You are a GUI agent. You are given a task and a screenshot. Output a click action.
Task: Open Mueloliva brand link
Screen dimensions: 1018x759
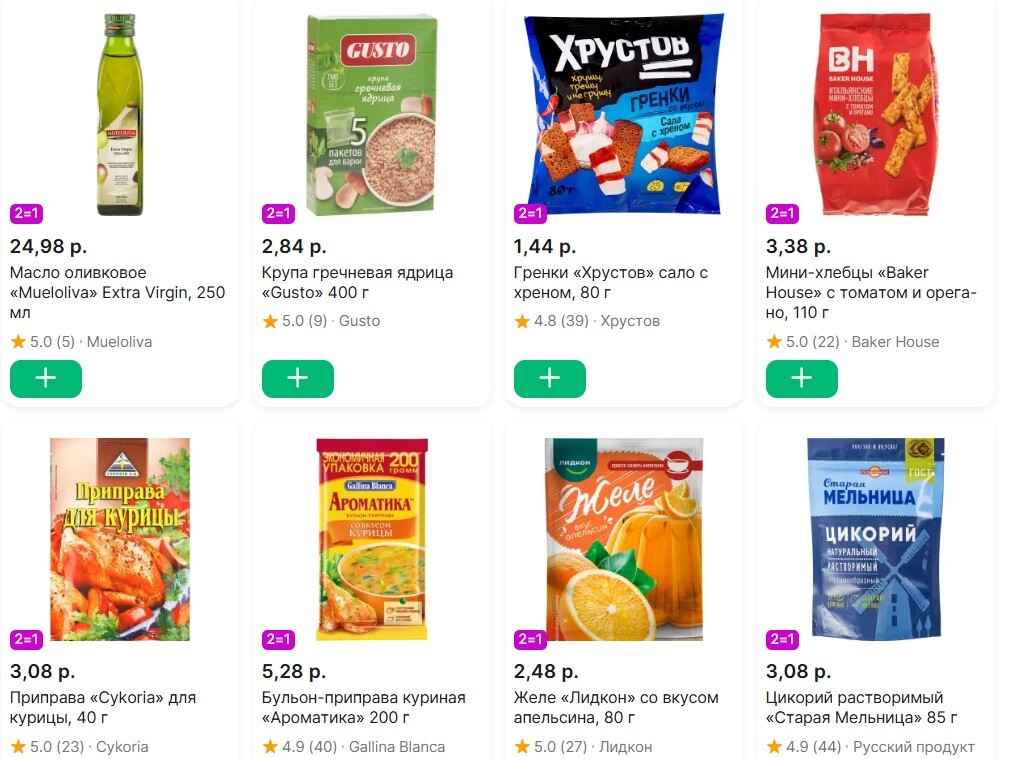[119, 342]
